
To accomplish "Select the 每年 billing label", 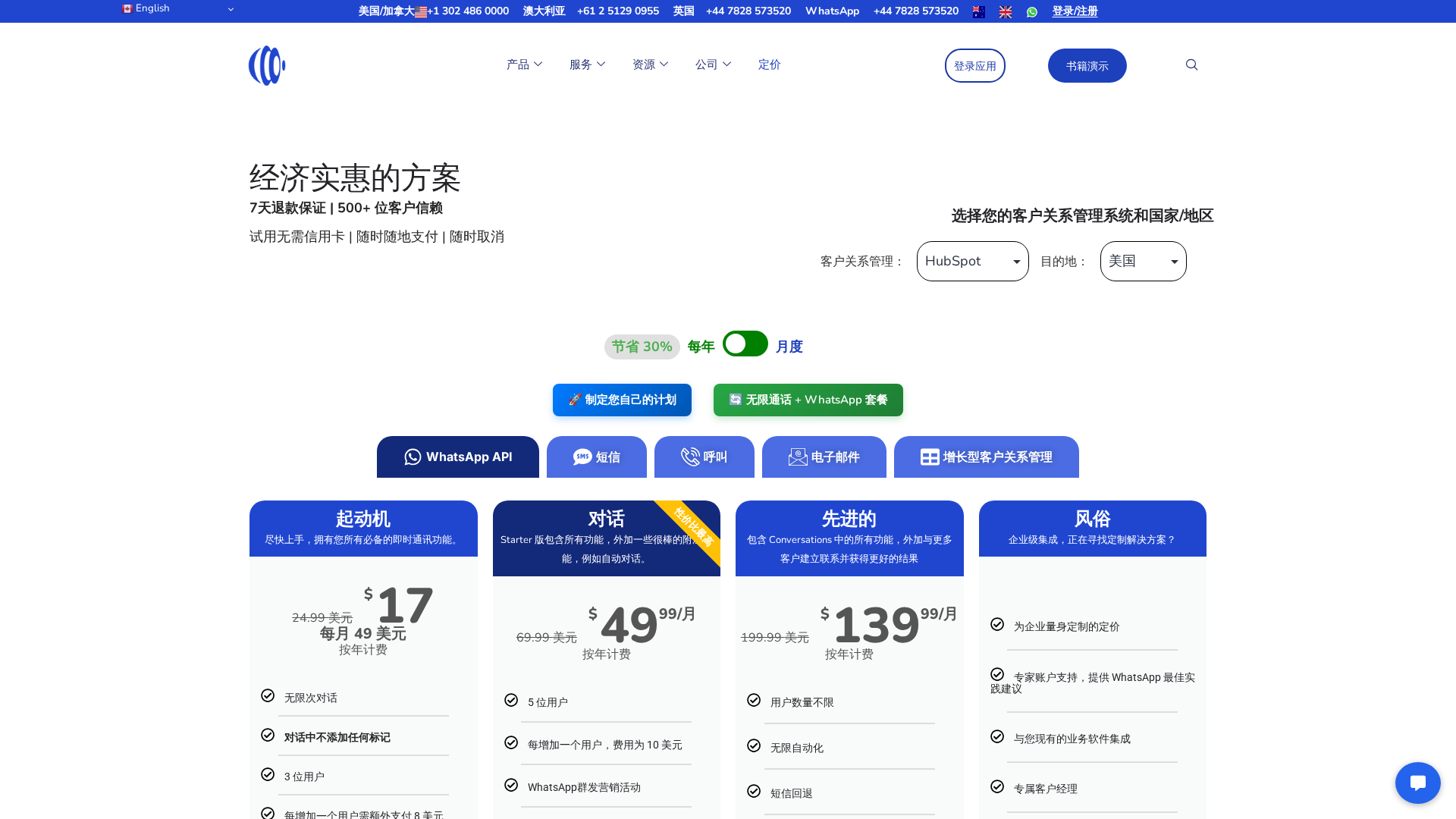I will click(x=701, y=347).
